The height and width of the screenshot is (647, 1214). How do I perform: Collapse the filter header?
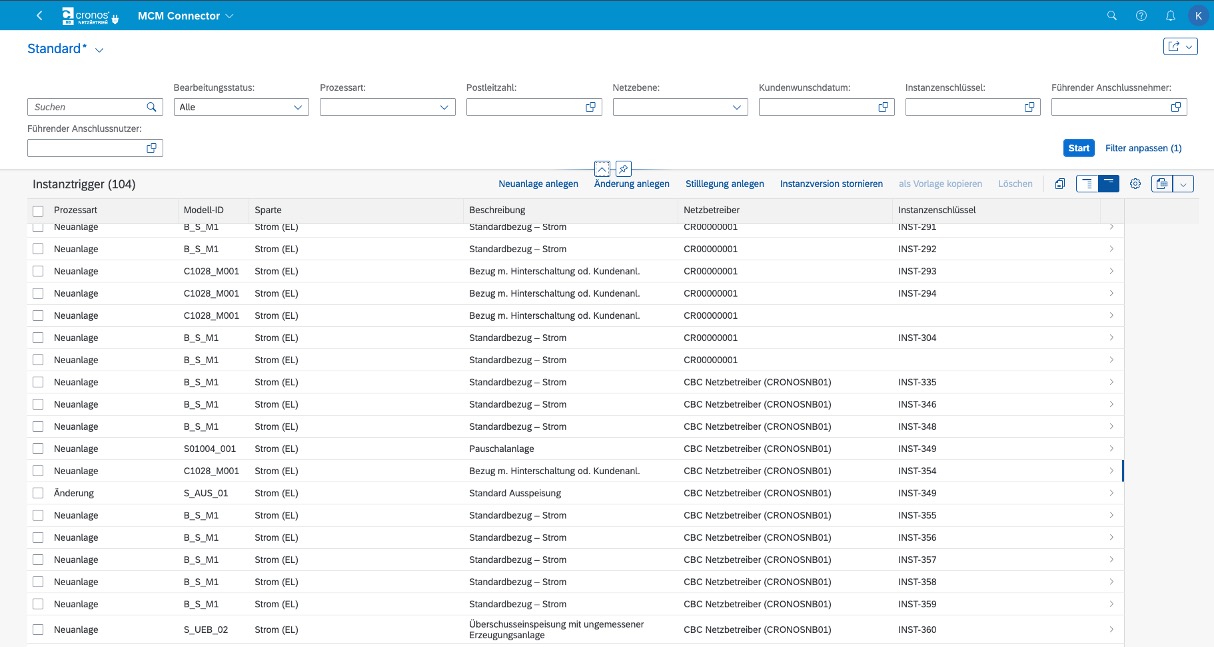(x=602, y=169)
